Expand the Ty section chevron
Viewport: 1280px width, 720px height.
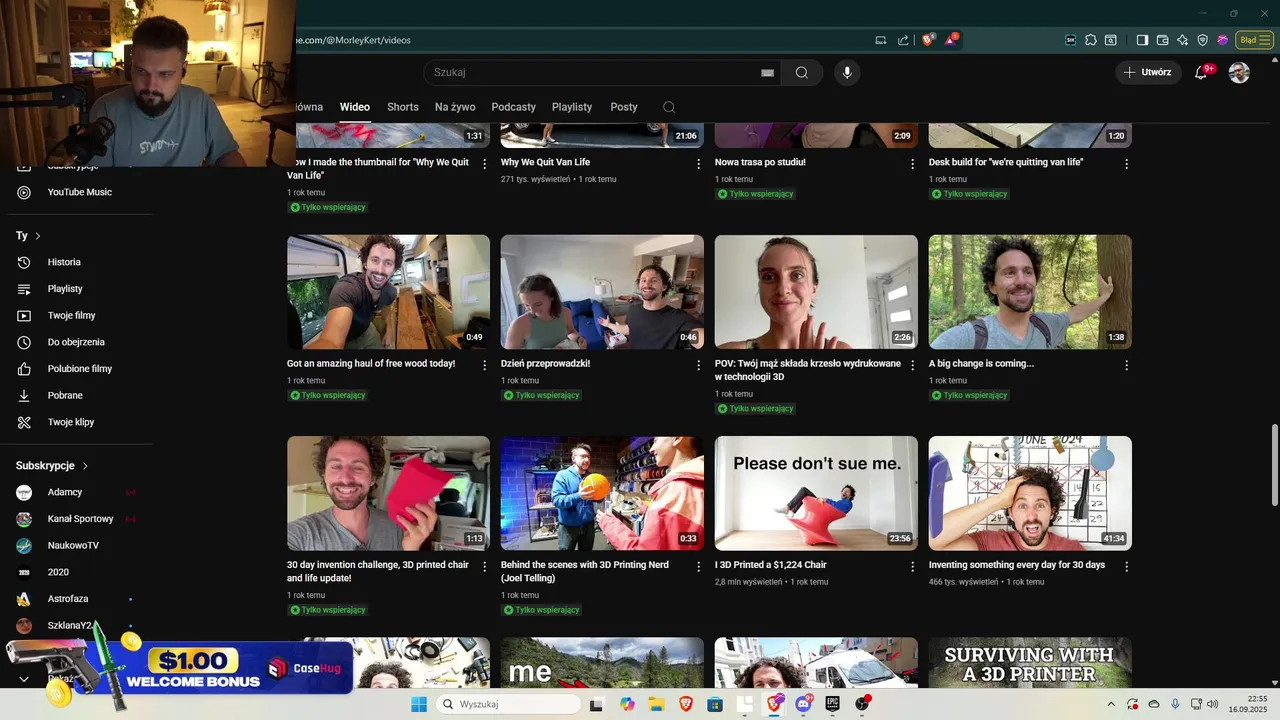(38, 236)
